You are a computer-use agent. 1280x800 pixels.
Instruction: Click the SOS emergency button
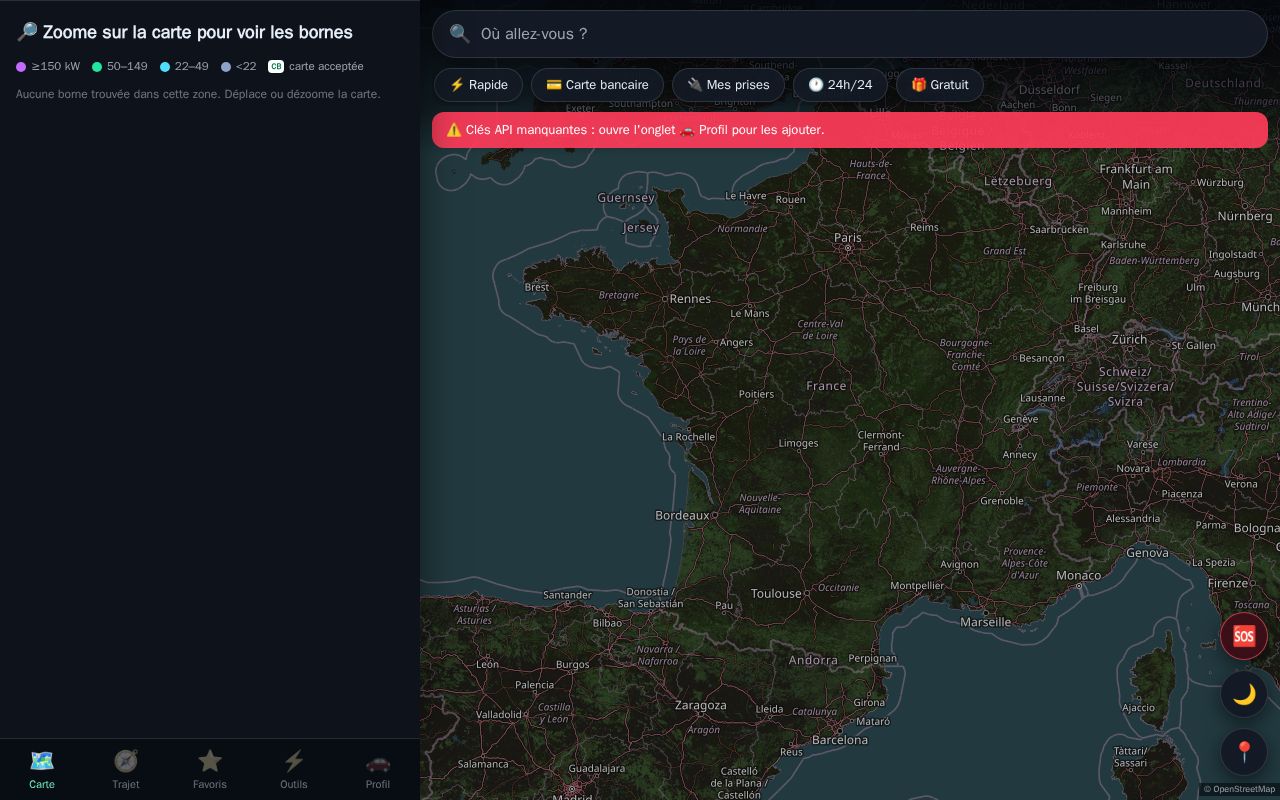click(1244, 636)
